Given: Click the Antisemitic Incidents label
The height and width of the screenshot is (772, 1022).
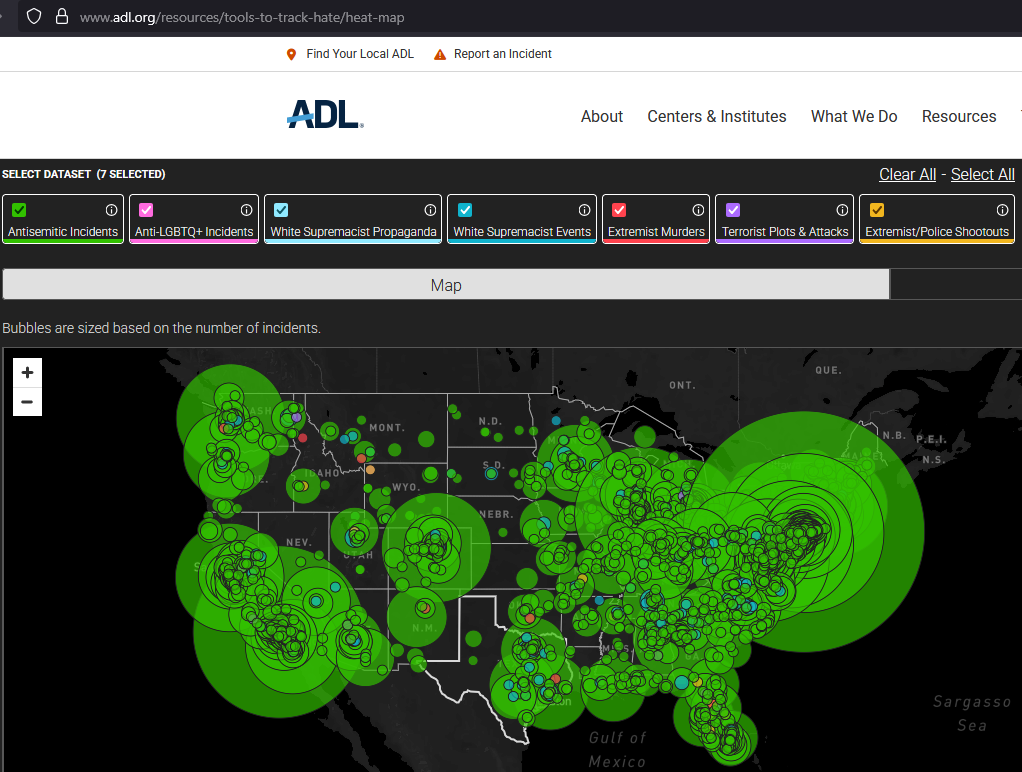Looking at the screenshot, I should (x=63, y=231).
